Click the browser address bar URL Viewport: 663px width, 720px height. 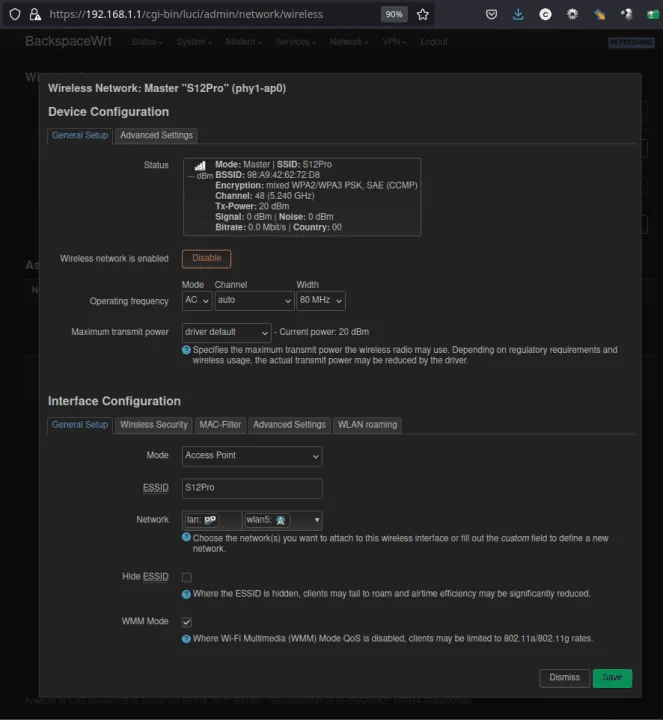click(x=186, y=14)
